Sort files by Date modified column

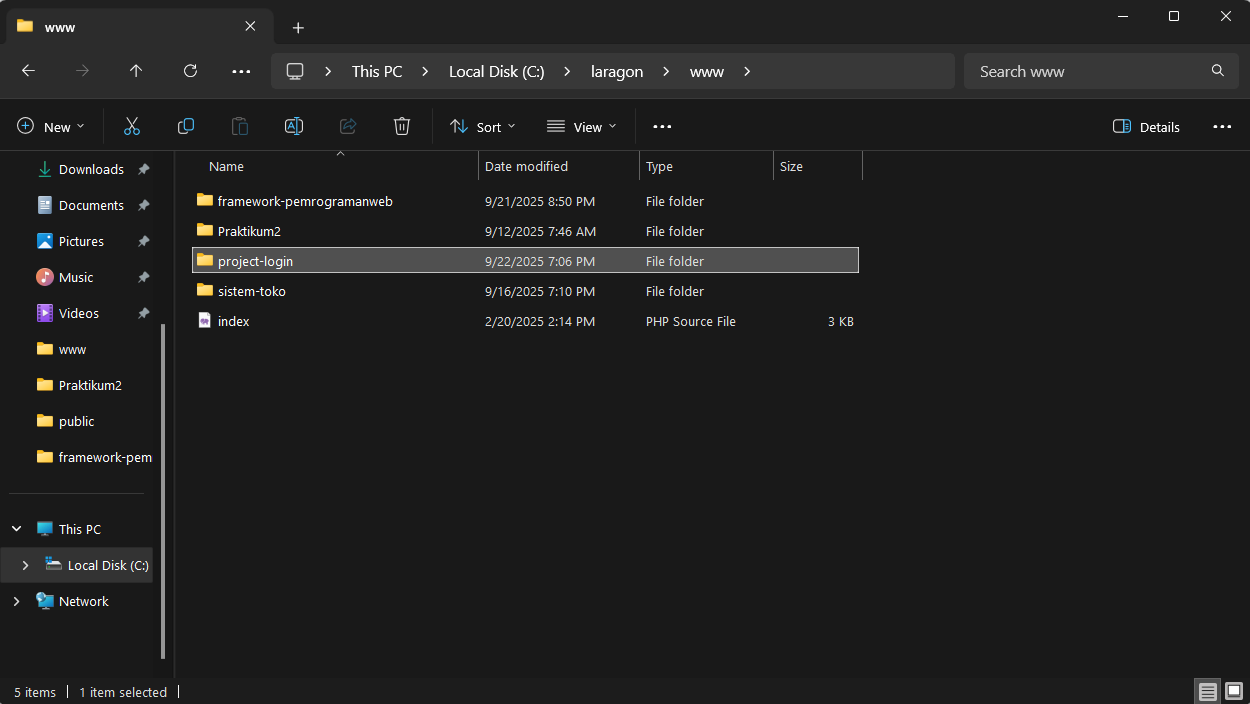(x=526, y=167)
